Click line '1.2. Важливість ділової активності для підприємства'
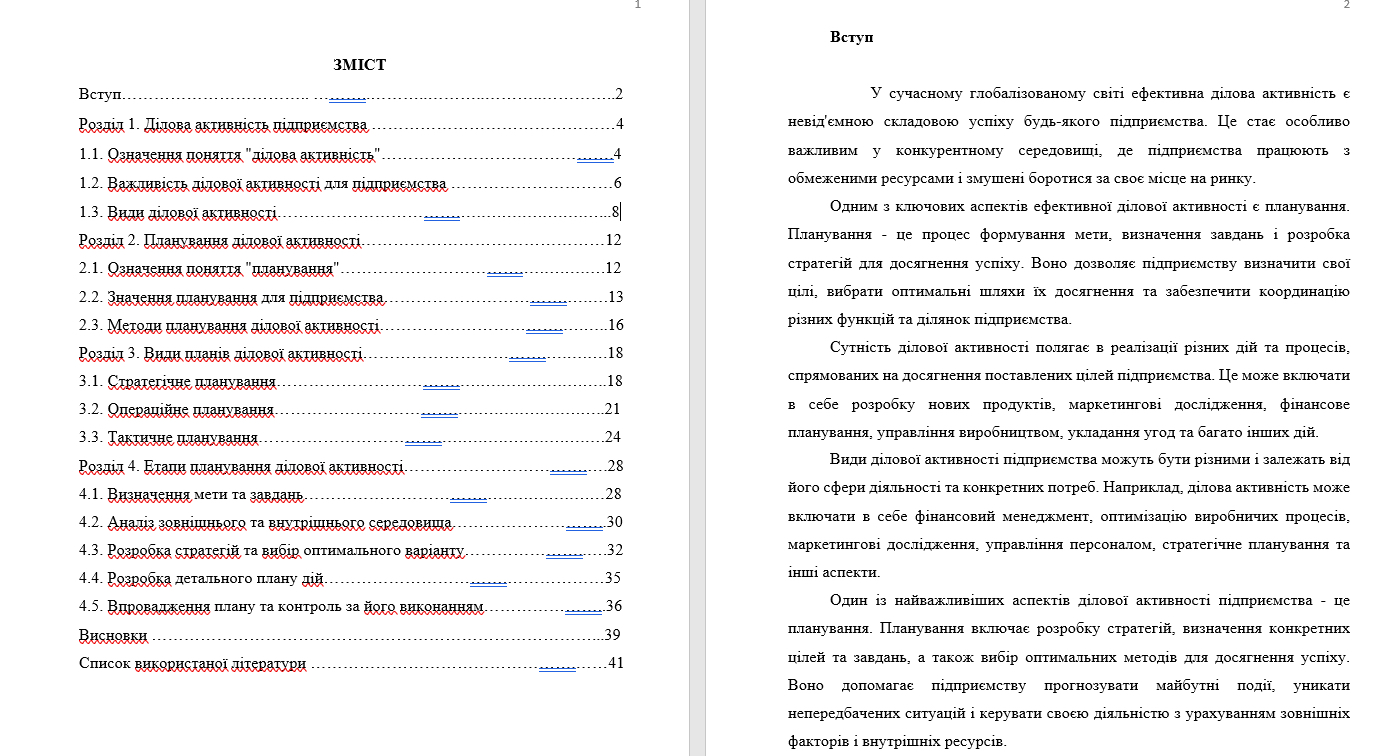1394x756 pixels. point(351,183)
